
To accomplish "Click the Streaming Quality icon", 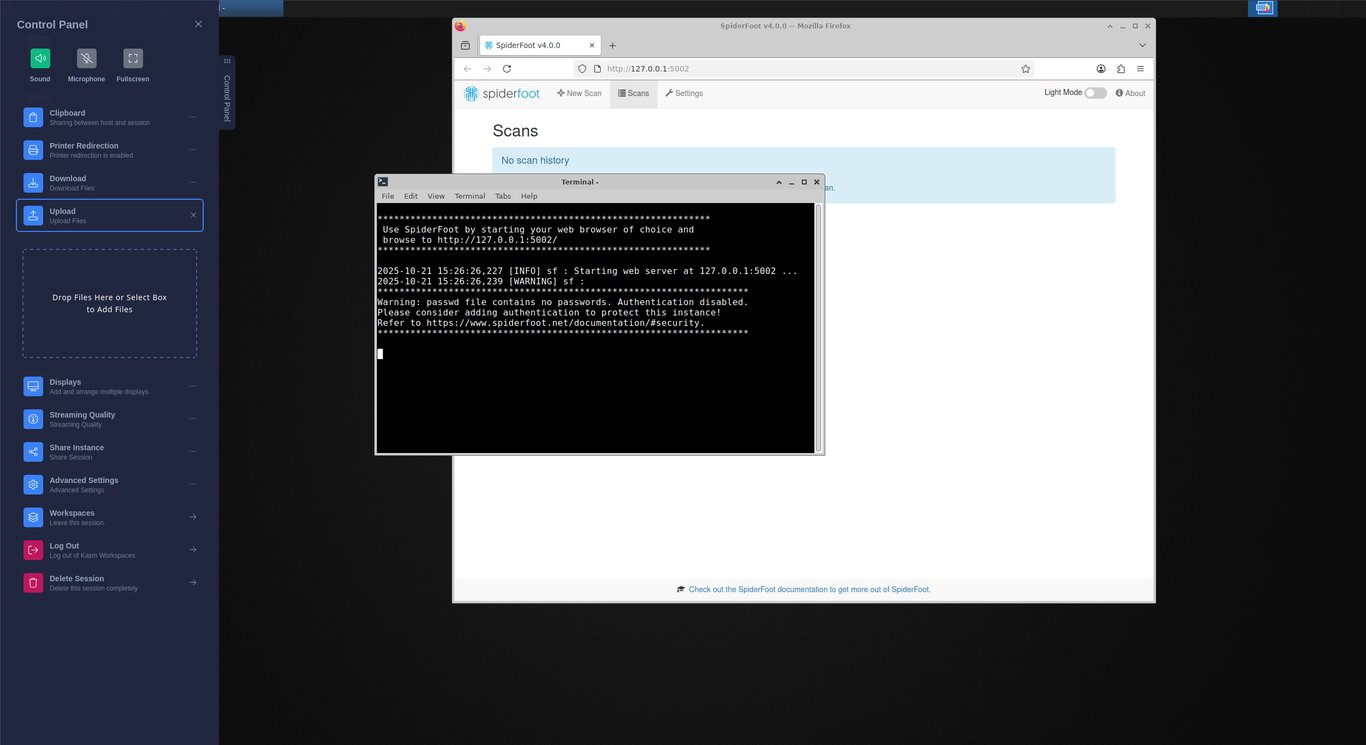I will (x=33, y=419).
